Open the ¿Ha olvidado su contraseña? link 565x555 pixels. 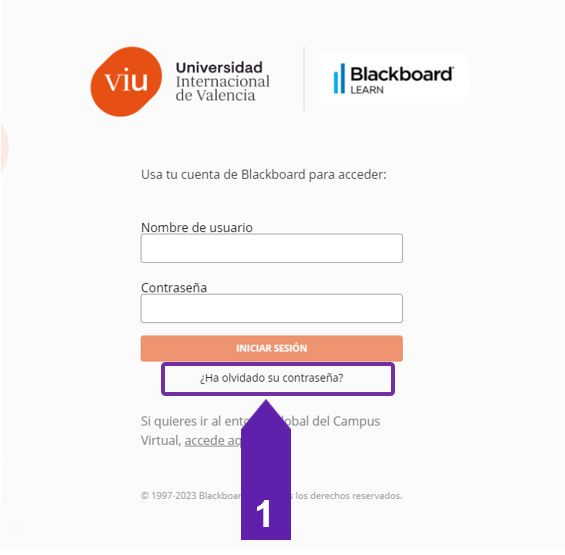point(272,378)
